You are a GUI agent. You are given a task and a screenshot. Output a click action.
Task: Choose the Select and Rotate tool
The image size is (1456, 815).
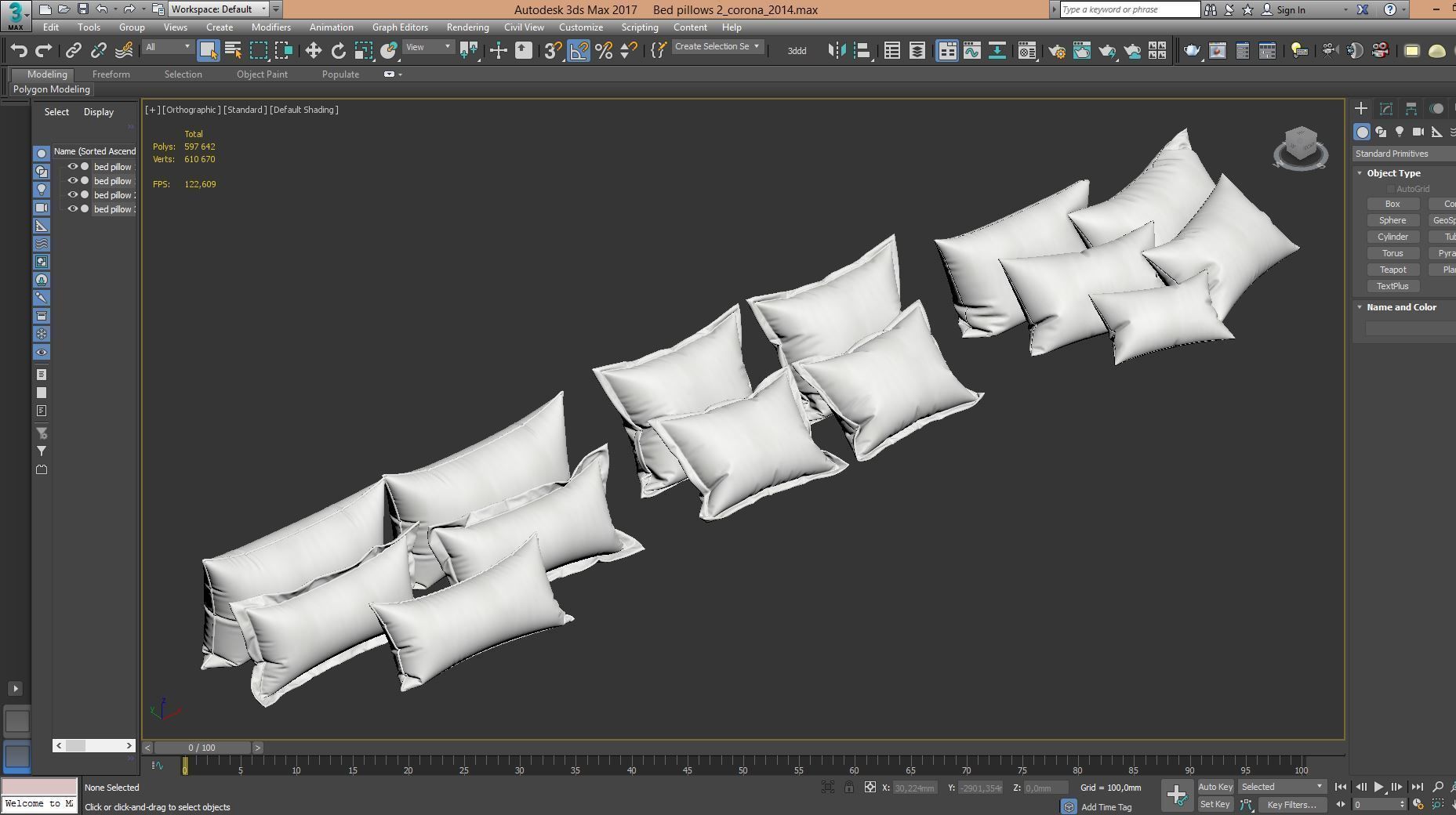339,51
